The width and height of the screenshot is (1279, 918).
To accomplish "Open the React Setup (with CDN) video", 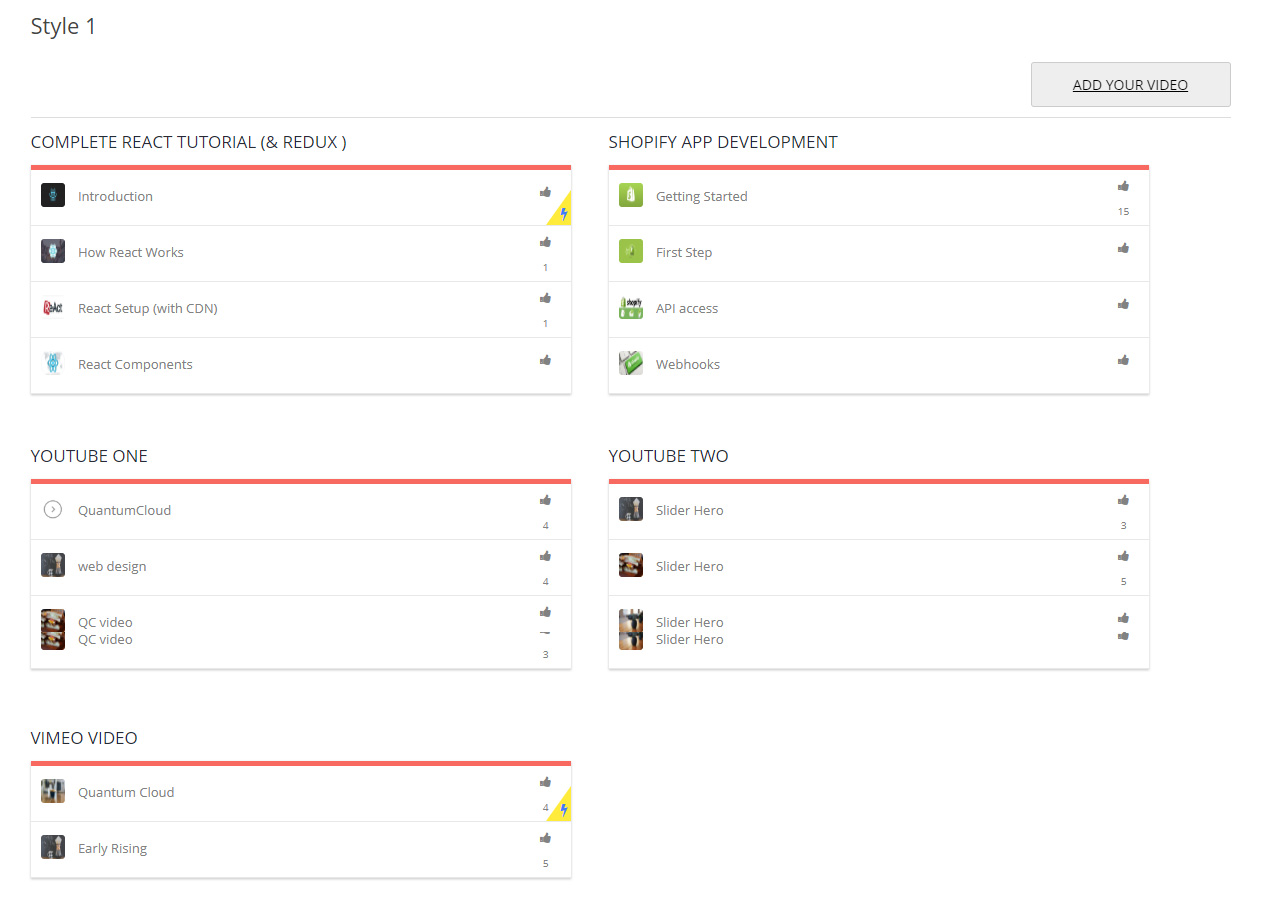I will pyautogui.click(x=147, y=308).
